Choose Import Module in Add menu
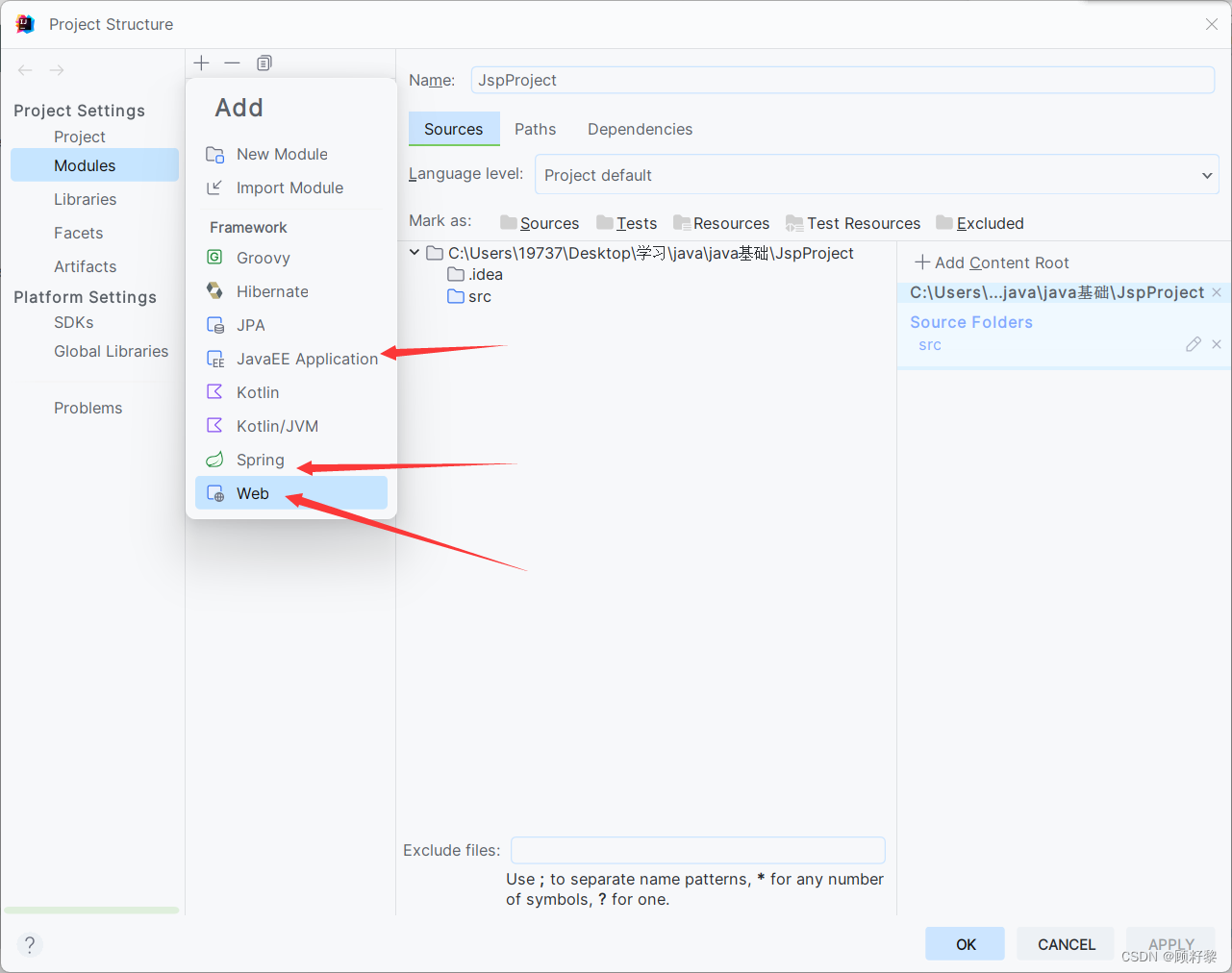This screenshot has height=973, width=1232. coord(291,187)
